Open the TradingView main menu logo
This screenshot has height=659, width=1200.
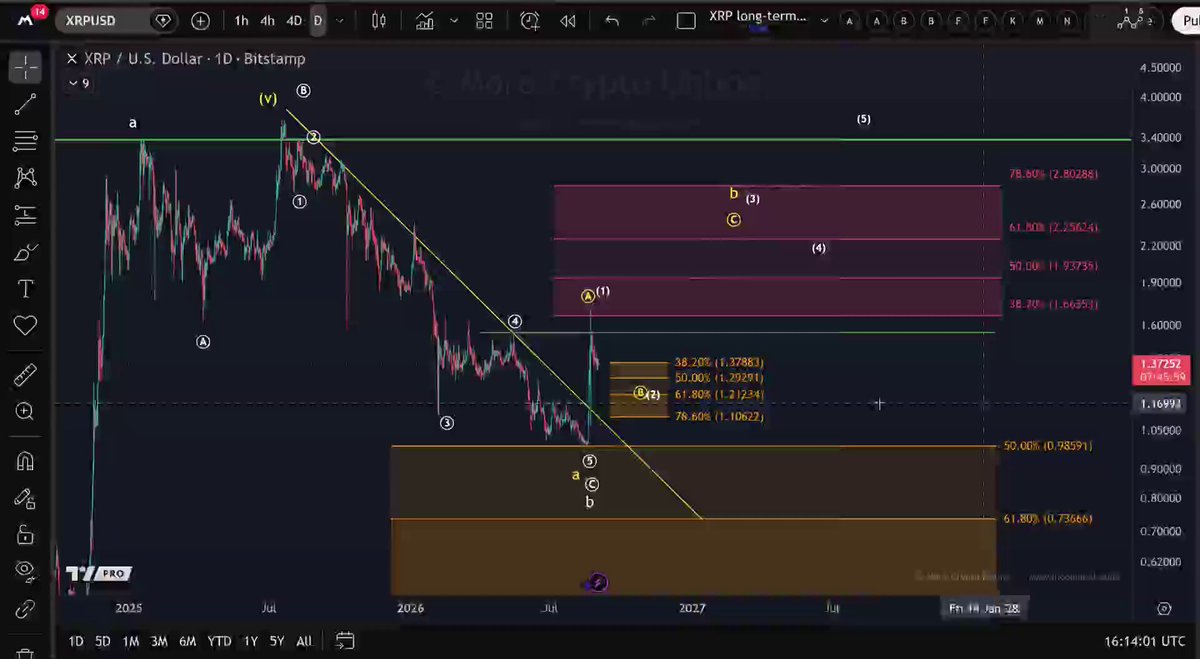[27, 19]
